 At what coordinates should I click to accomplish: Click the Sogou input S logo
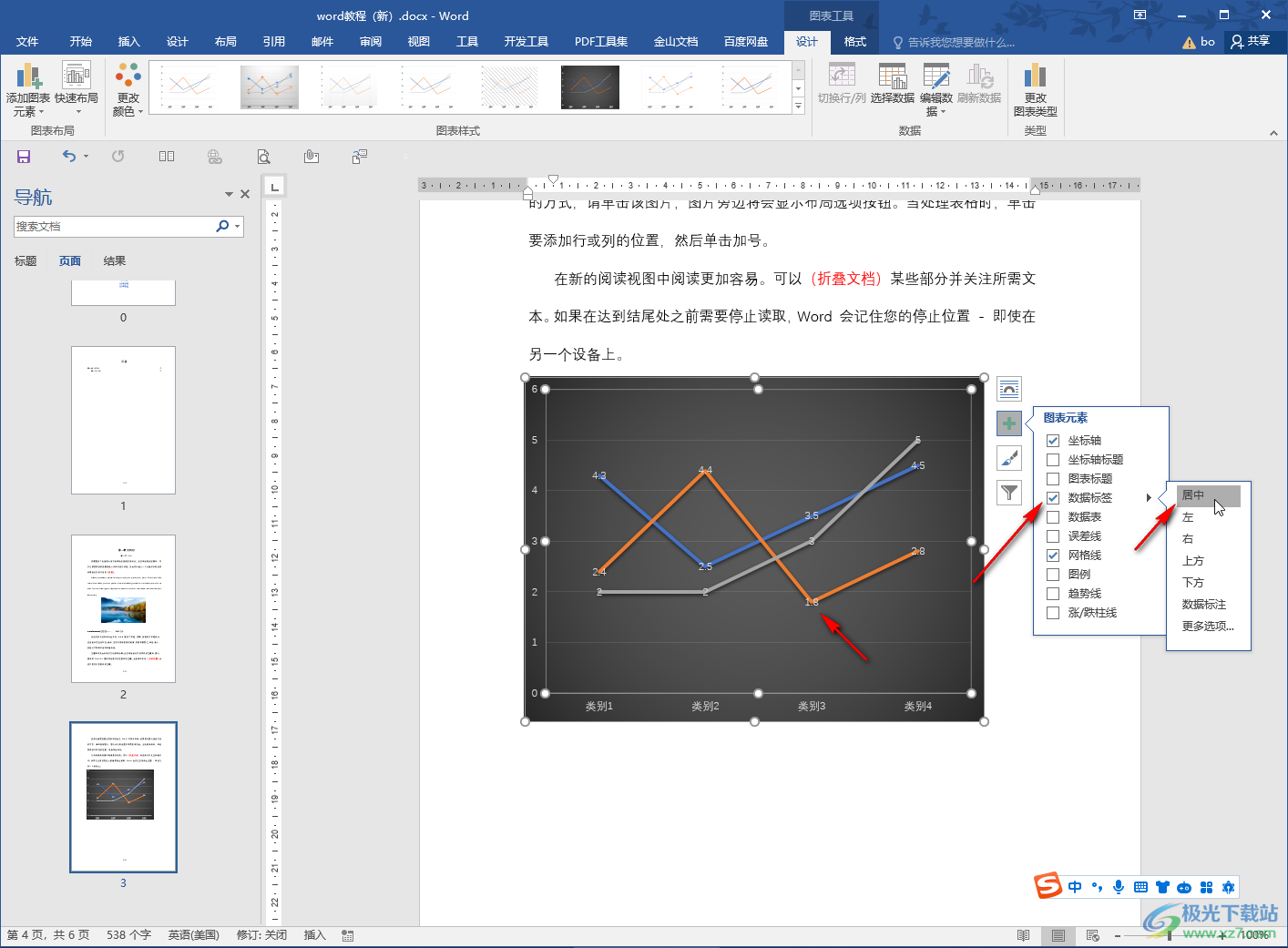(x=1048, y=885)
